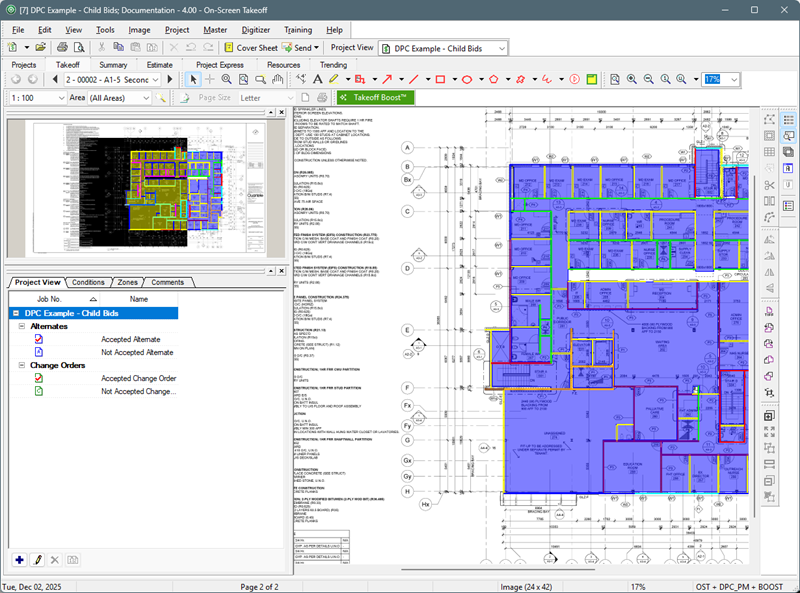The image size is (800, 593).
Task: Open the Rectangle tool dropdown arrow
Action: point(454,79)
